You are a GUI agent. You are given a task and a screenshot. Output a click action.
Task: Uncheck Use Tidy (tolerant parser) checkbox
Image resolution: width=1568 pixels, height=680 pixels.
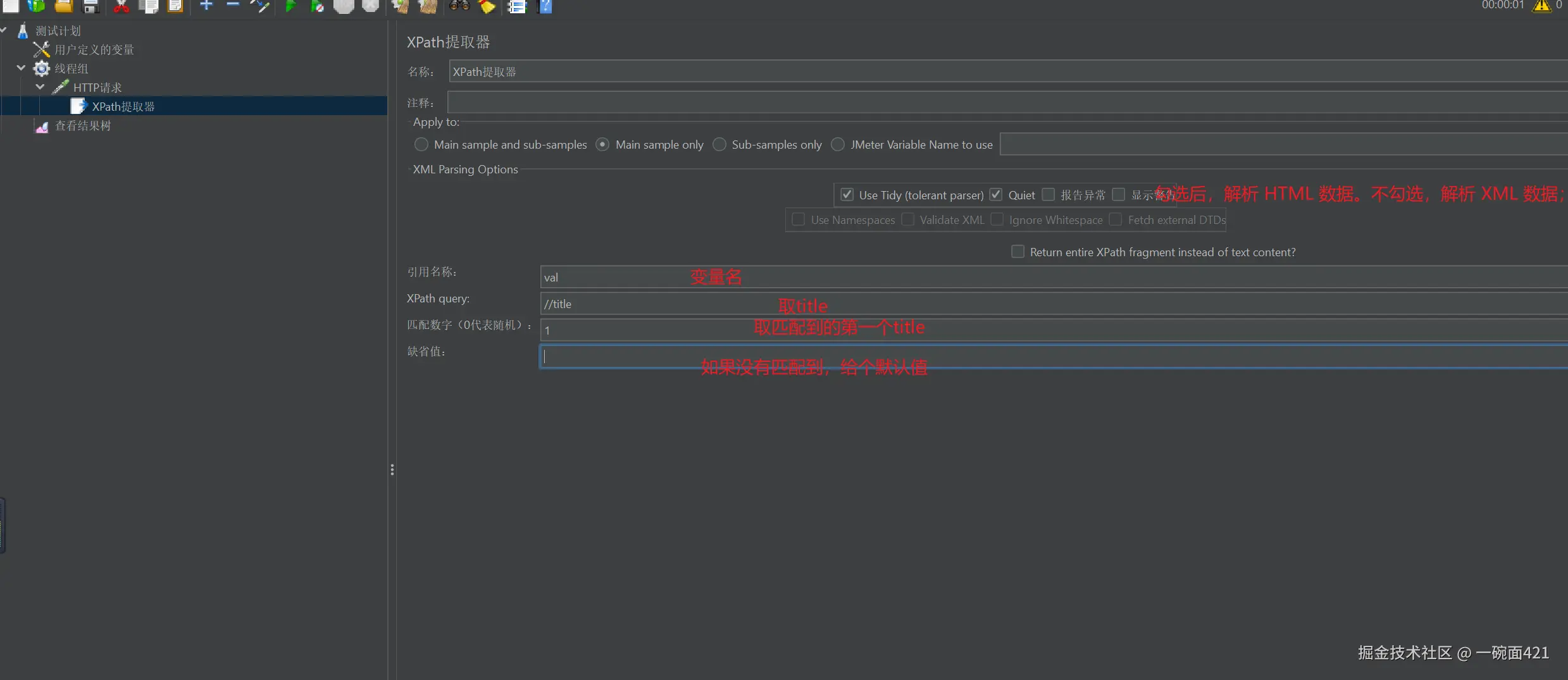click(x=847, y=195)
